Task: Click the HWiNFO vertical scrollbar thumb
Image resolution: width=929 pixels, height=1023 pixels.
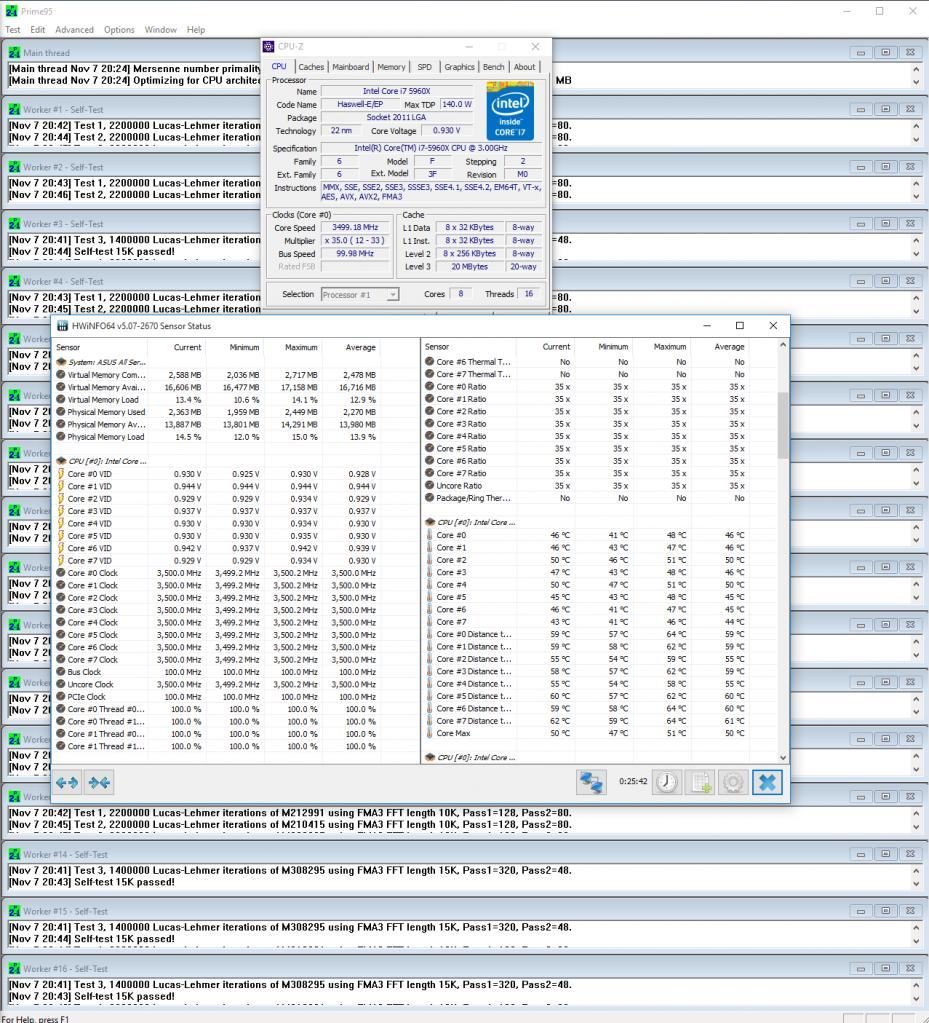Action: click(x=783, y=425)
